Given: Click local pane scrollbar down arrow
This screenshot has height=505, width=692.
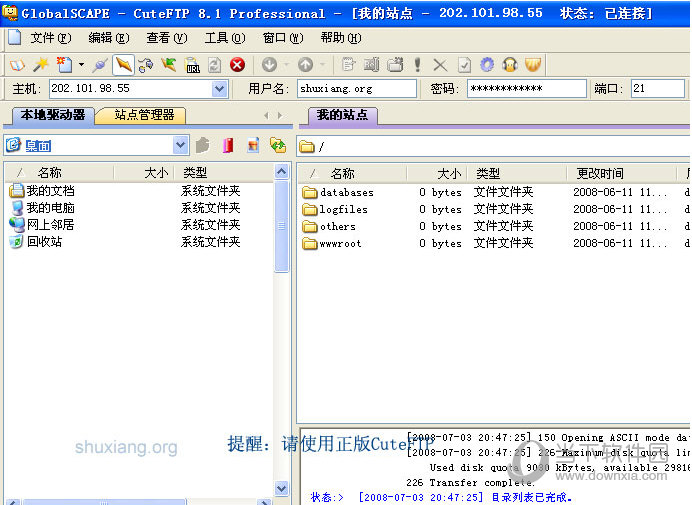Looking at the screenshot, I should tap(282, 488).
